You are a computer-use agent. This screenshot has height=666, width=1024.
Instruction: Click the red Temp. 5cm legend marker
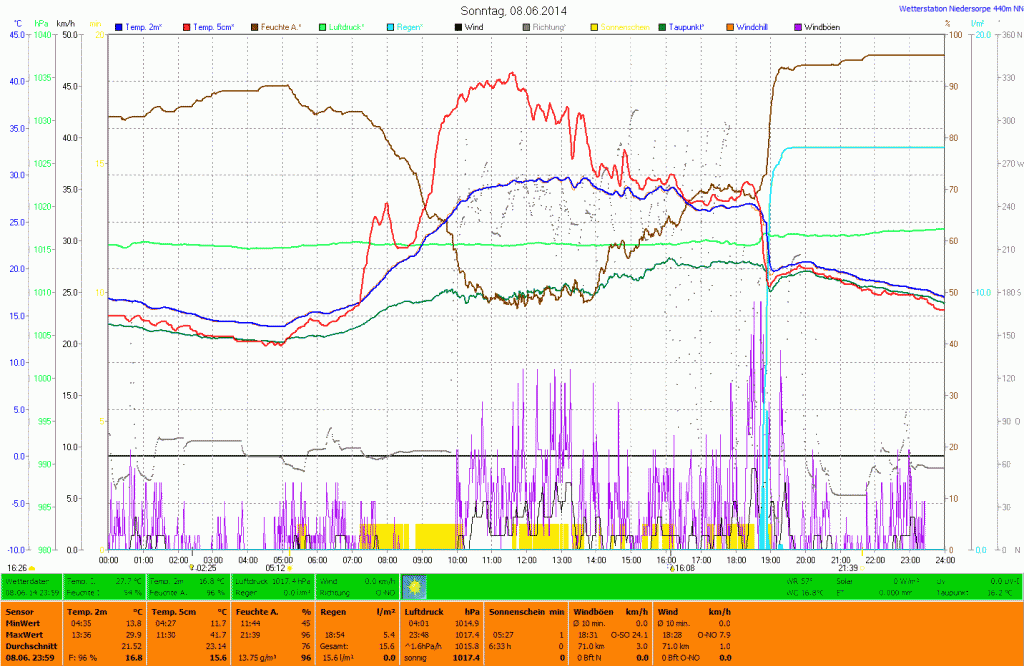click(188, 26)
